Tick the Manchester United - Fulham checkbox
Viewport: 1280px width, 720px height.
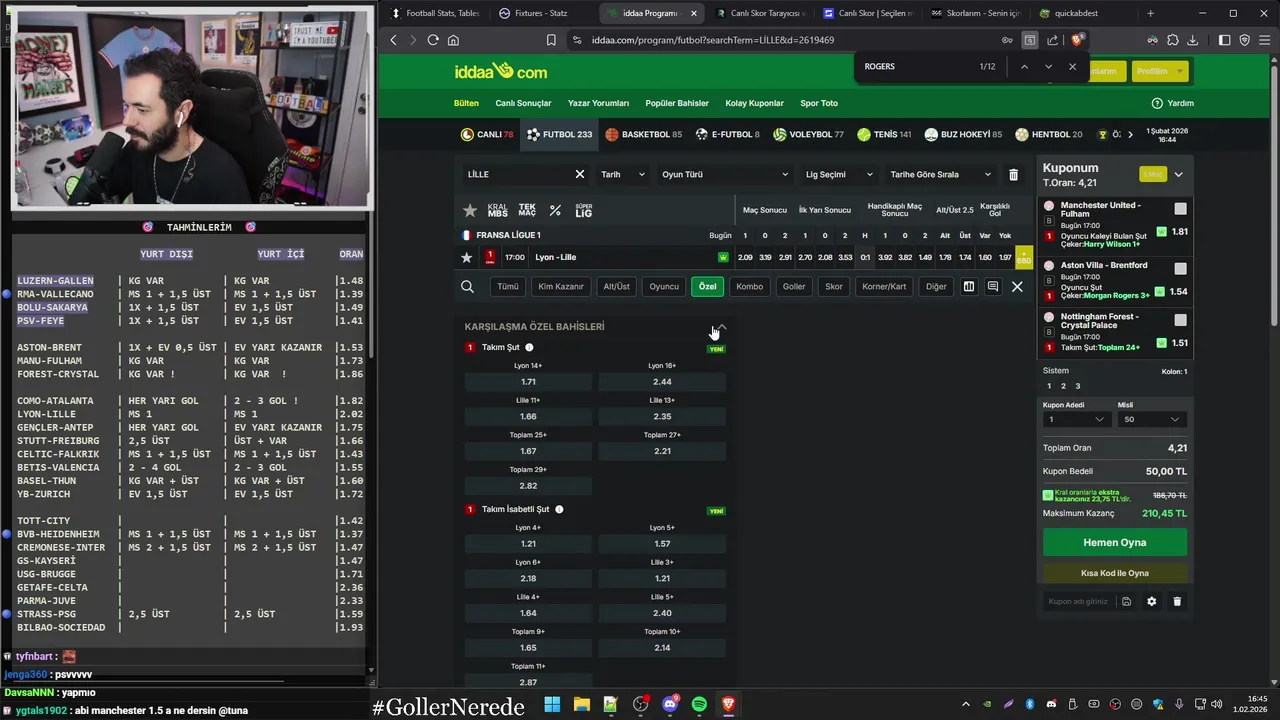tap(1181, 209)
